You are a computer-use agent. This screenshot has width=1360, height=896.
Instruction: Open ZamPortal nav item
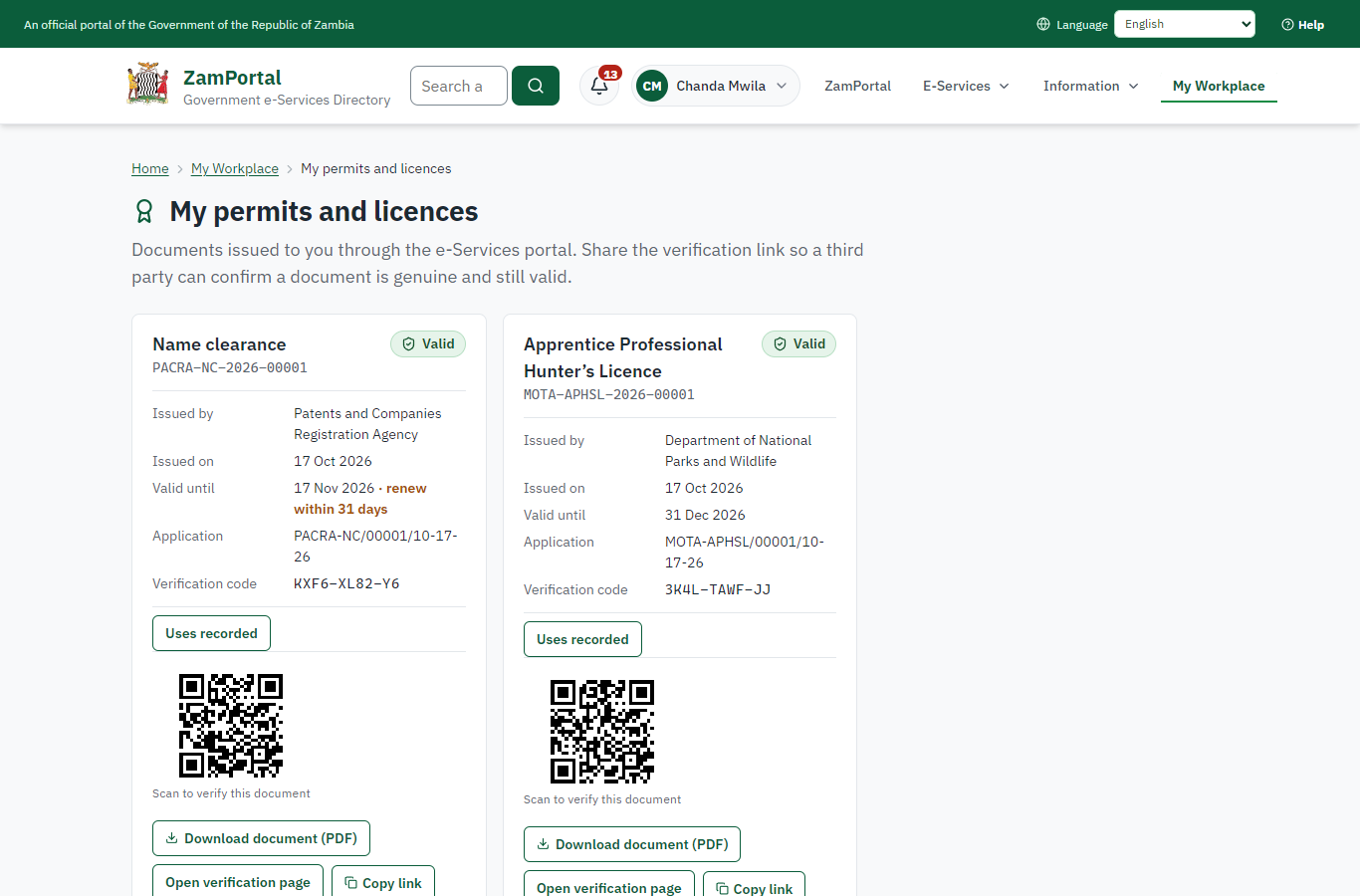857,86
